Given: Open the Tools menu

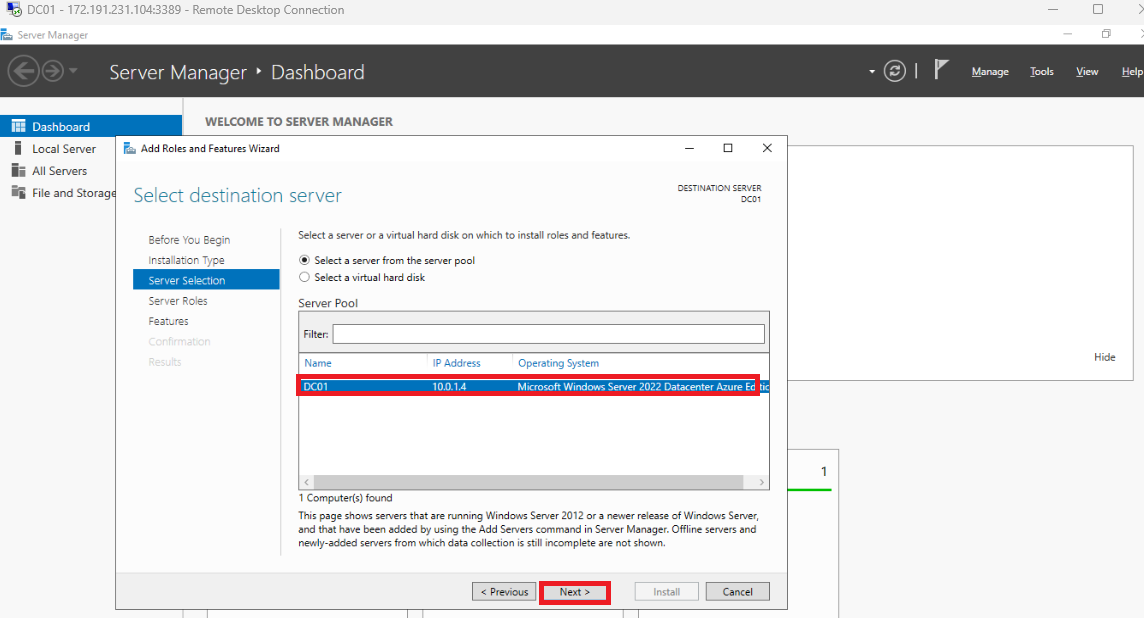Looking at the screenshot, I should pyautogui.click(x=1041, y=72).
